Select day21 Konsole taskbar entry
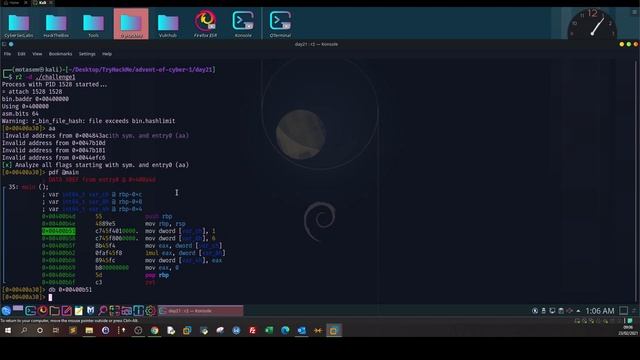 click(x=201, y=311)
